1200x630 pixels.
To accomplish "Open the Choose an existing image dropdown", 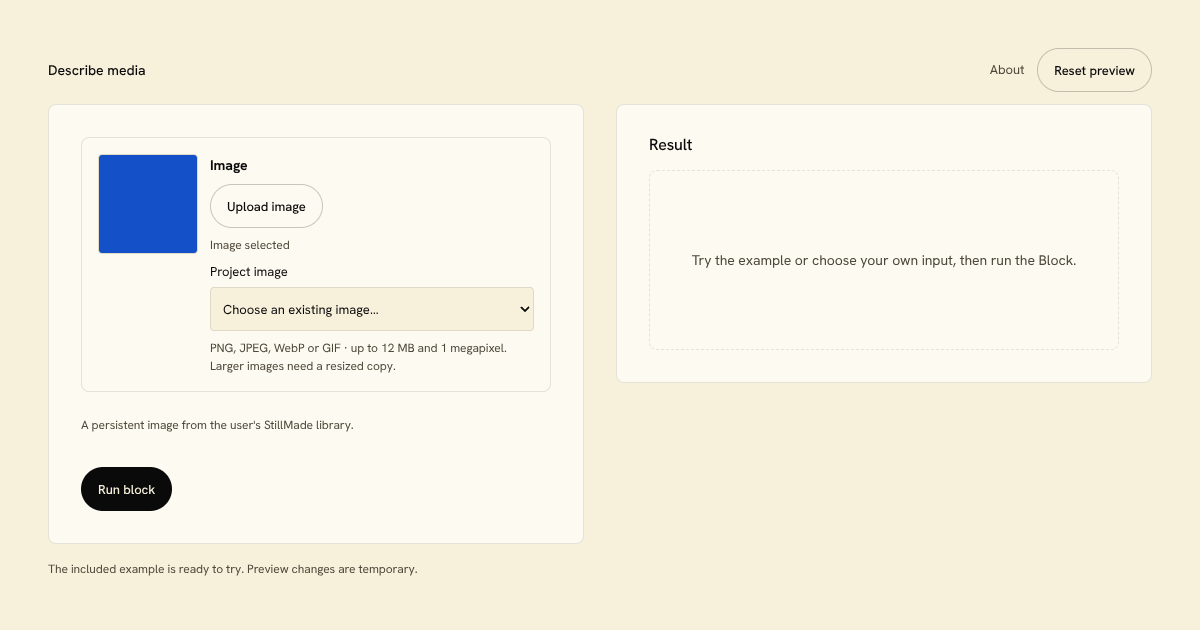I will click(372, 309).
